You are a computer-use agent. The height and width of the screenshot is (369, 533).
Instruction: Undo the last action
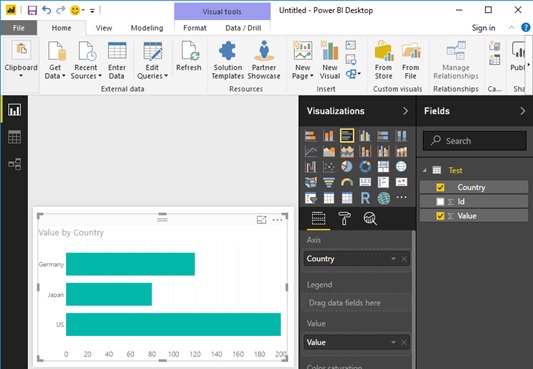coord(47,10)
